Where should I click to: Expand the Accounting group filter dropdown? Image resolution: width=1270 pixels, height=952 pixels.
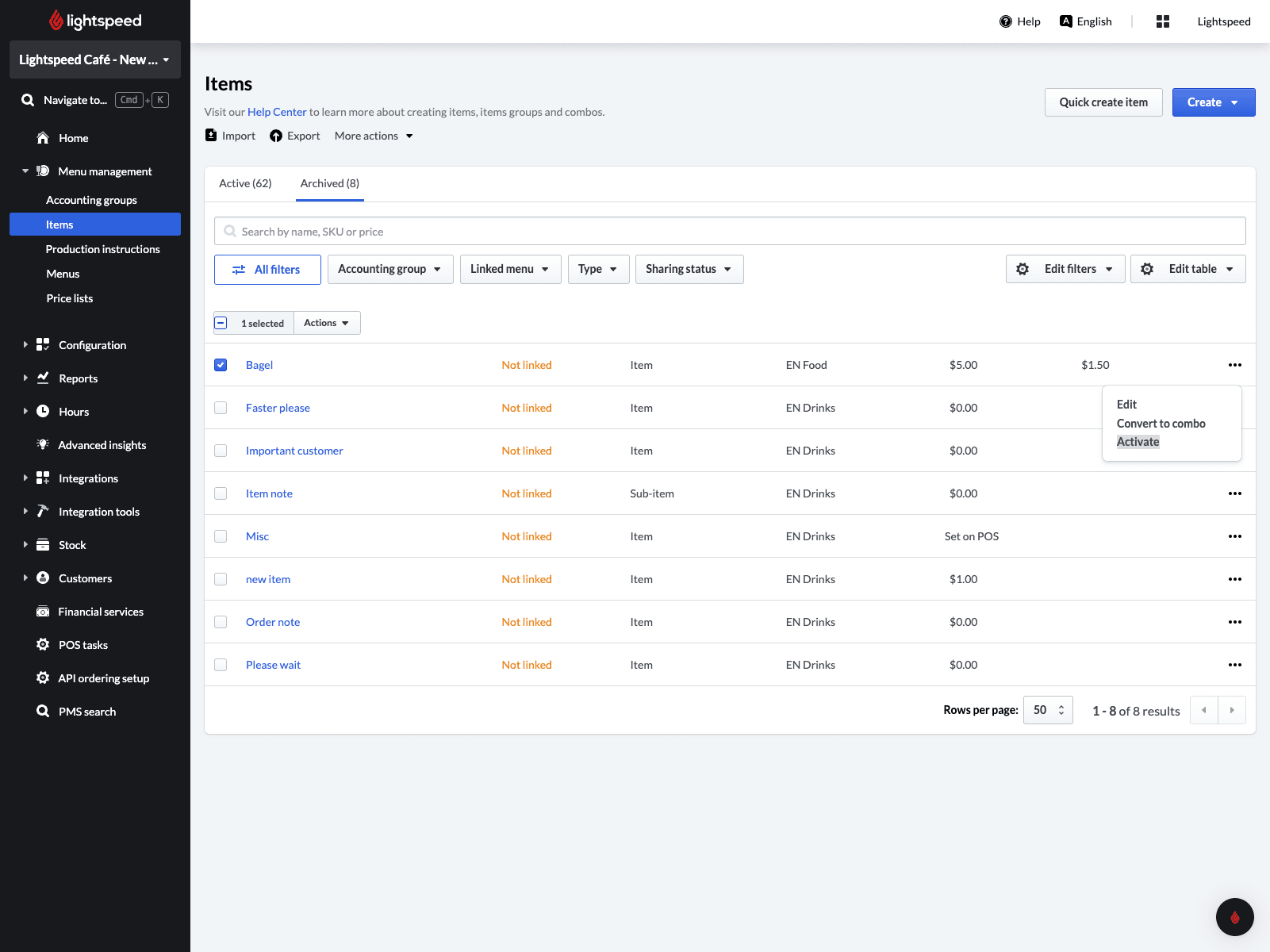point(389,269)
